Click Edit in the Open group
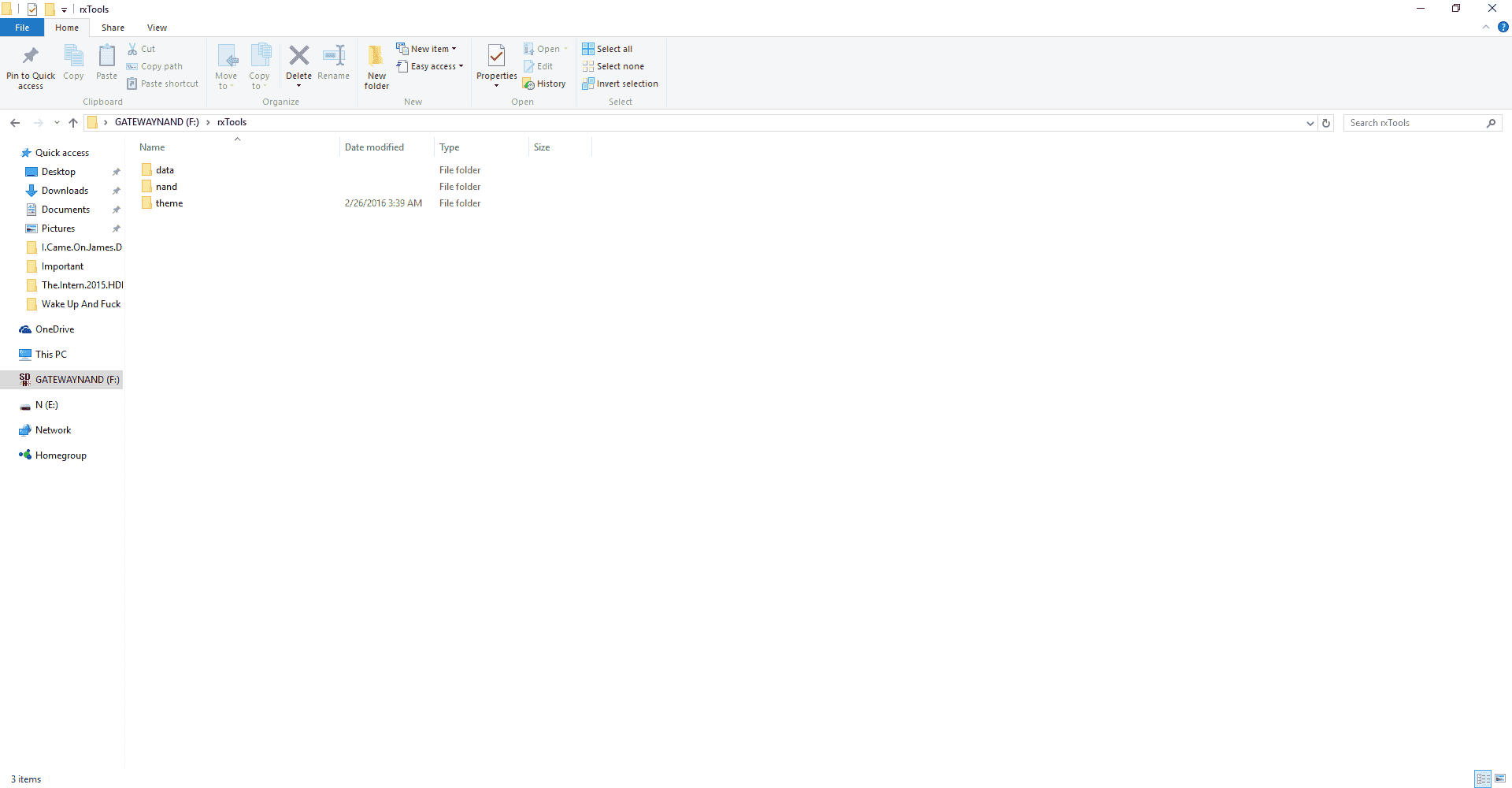Viewport: 1512px width, 788px height. [x=539, y=66]
